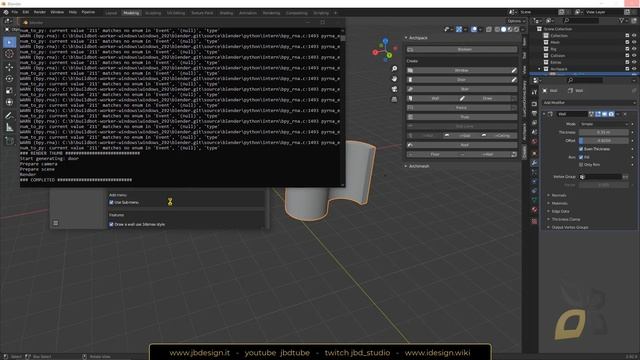The height and width of the screenshot is (360, 640).
Task: Click the Archipack Stair create button
Action: coord(462,89)
